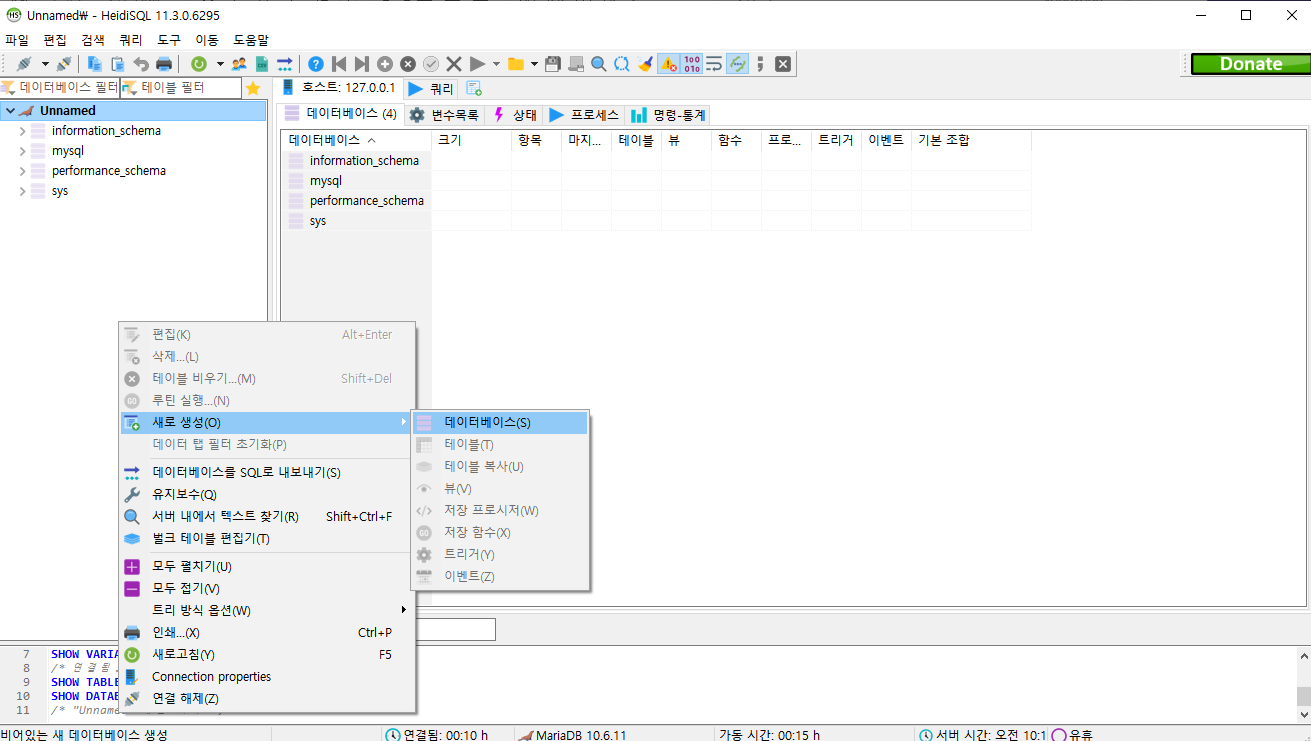Collapse the Unnamed session tree node
1311x741 pixels.
point(9,111)
